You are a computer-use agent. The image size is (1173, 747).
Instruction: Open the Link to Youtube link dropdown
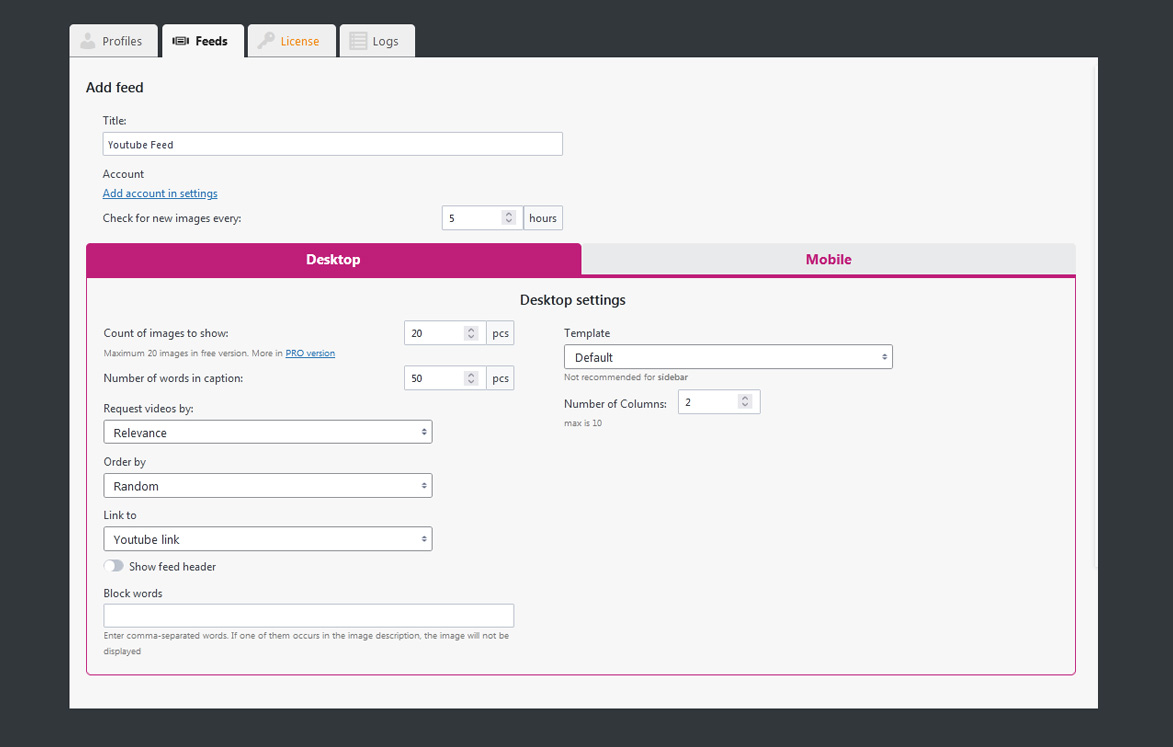(268, 539)
